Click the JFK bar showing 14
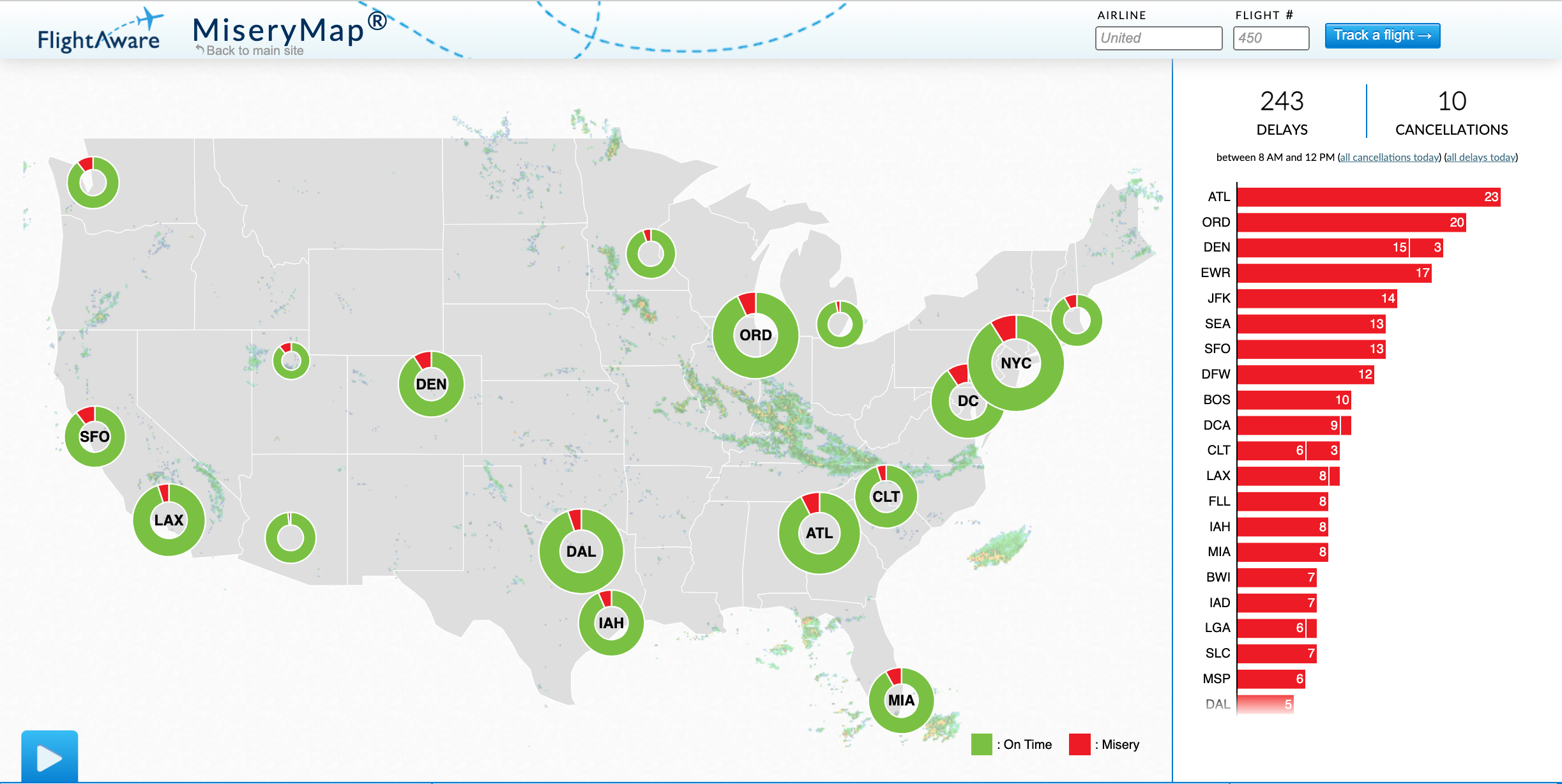Screen dimensions: 1562x784 point(1317,298)
